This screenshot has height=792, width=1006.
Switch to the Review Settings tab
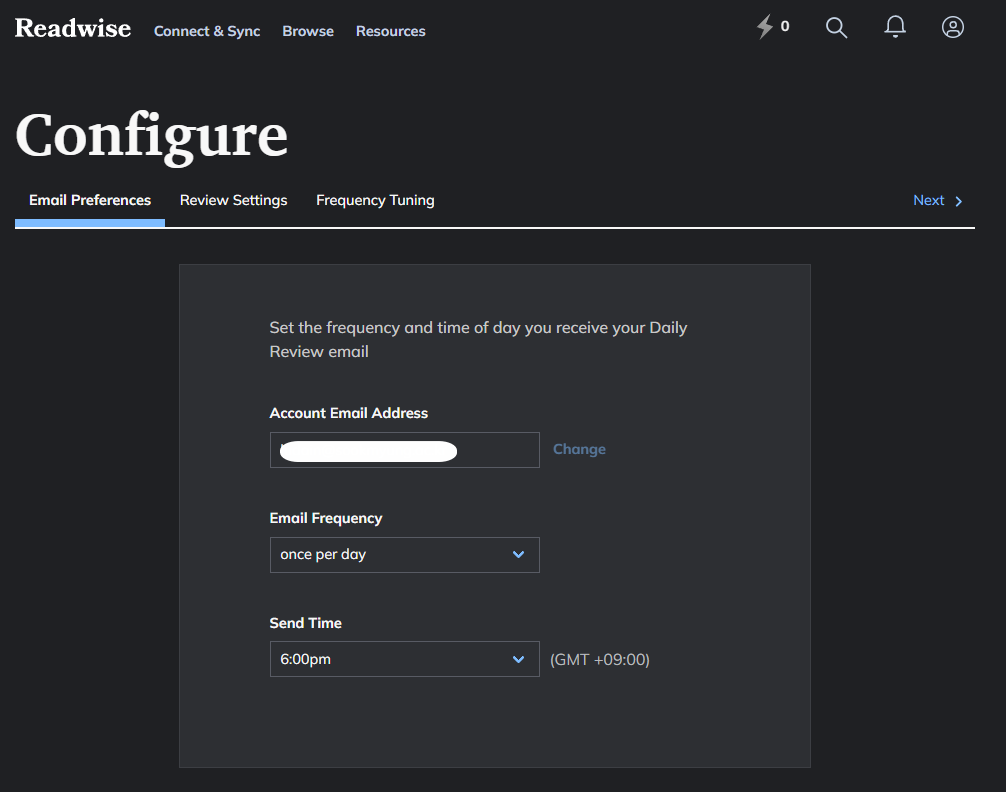click(x=234, y=200)
